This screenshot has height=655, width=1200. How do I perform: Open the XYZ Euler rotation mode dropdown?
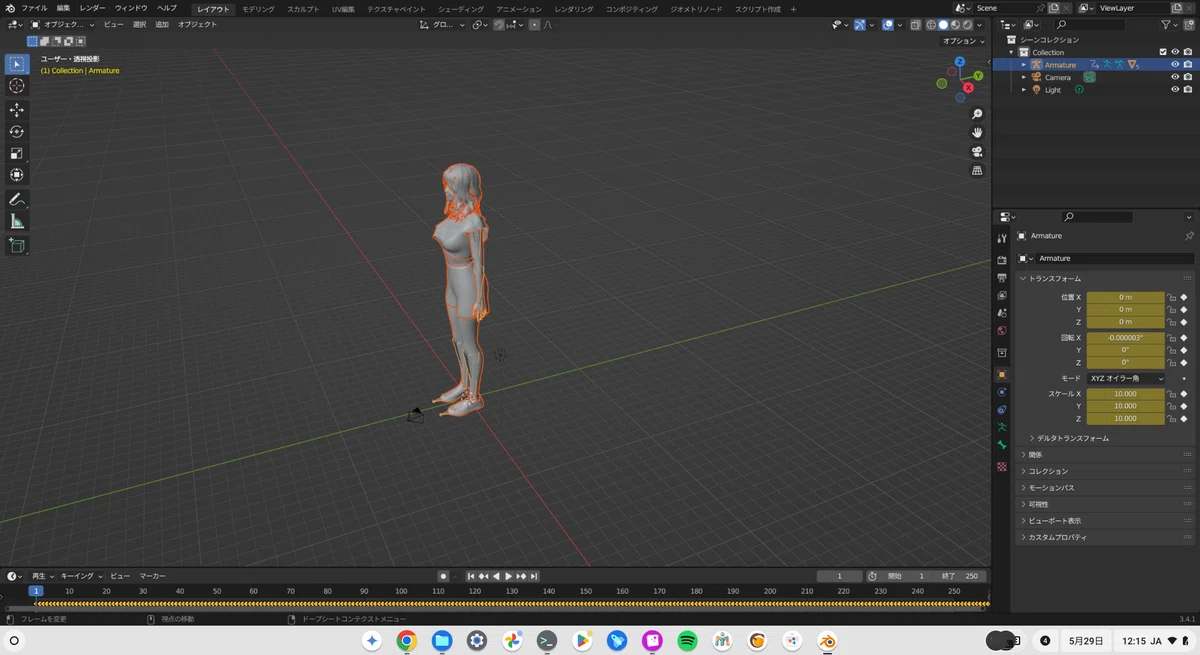click(x=1126, y=379)
